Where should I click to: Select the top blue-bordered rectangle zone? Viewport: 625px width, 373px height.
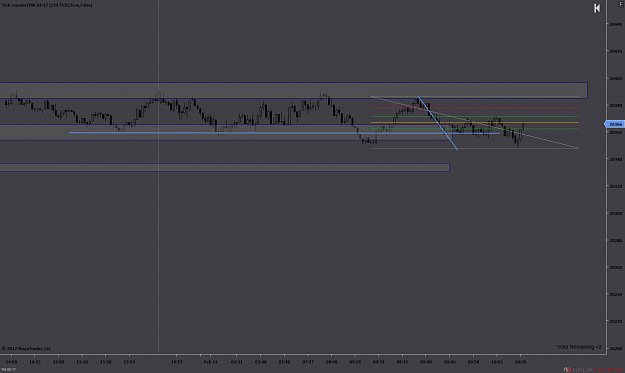point(293,90)
